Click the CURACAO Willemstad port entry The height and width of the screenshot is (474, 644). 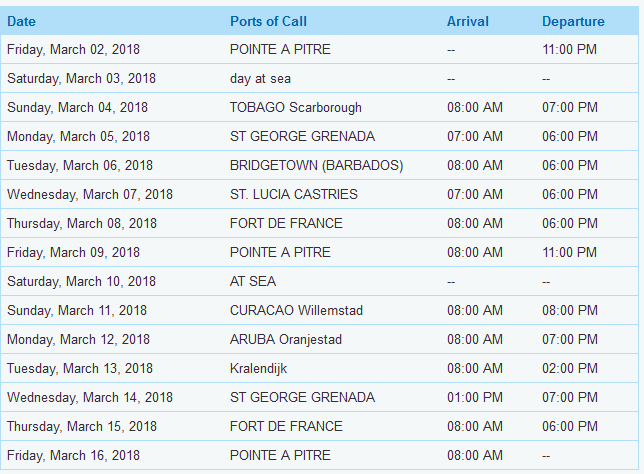tap(296, 310)
